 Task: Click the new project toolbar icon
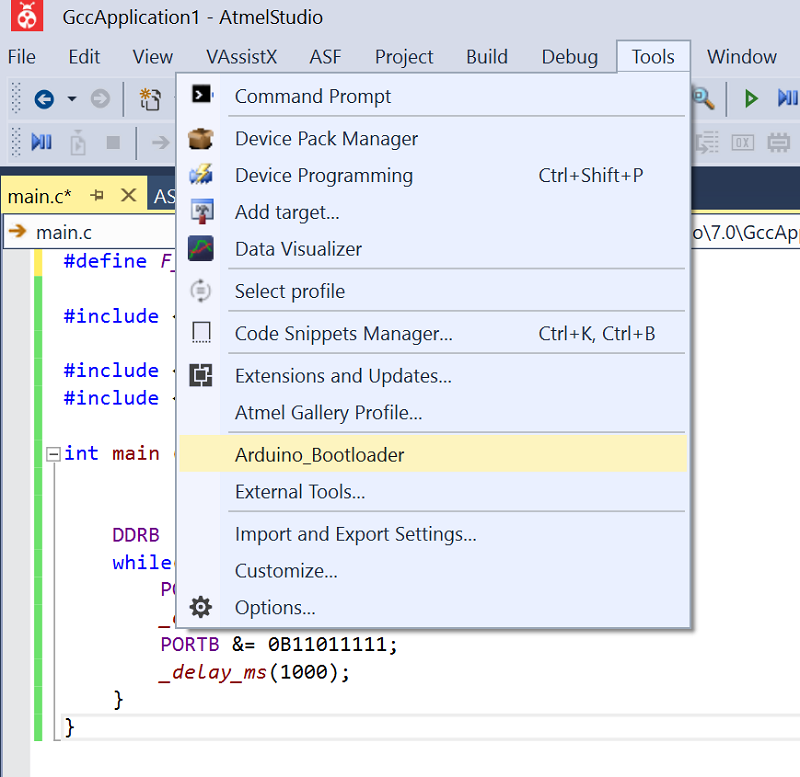pyautogui.click(x=150, y=98)
